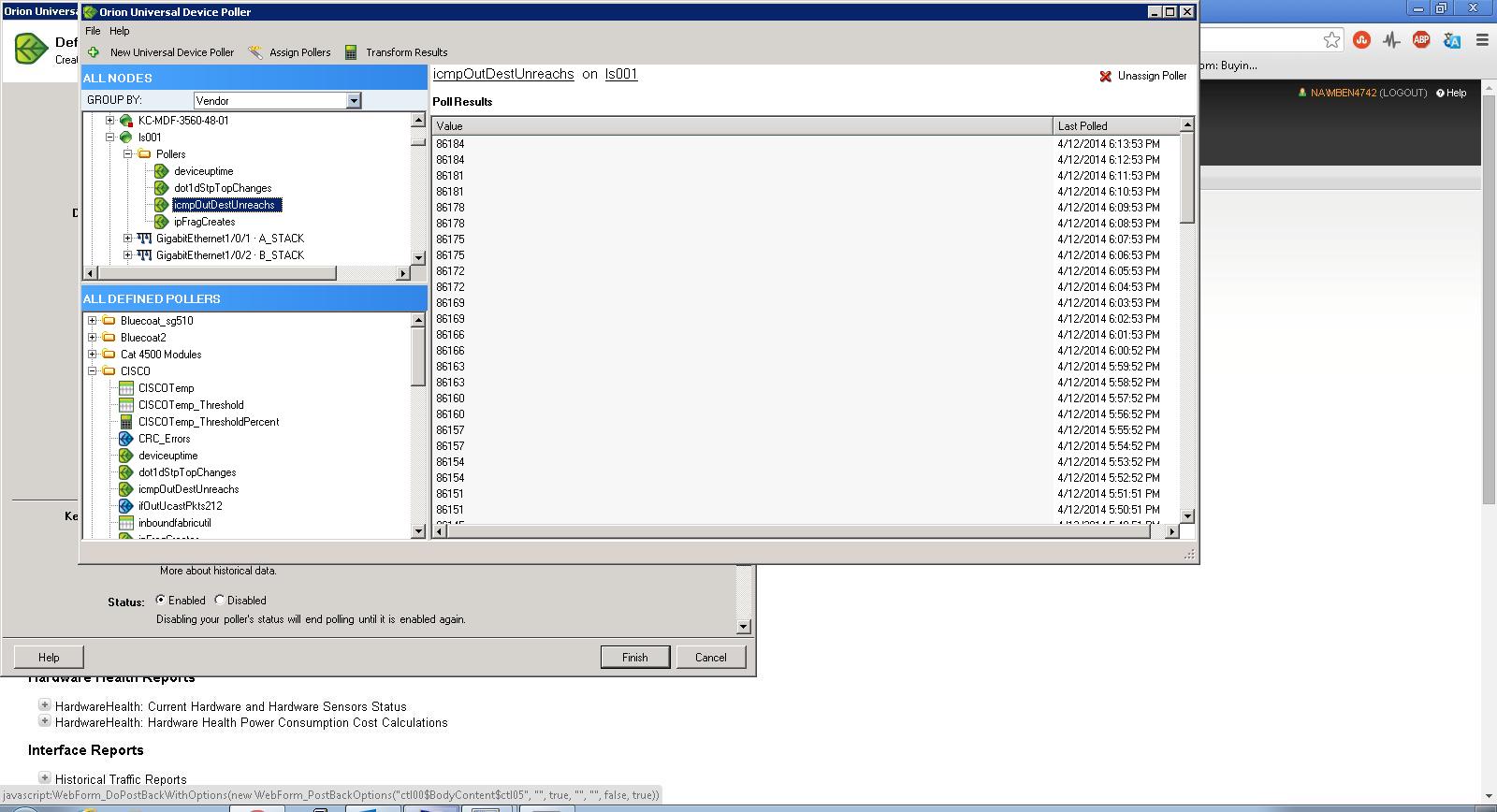Click scroll down arrow in poll results
Screen dimensions: 1497x812
1187,515
